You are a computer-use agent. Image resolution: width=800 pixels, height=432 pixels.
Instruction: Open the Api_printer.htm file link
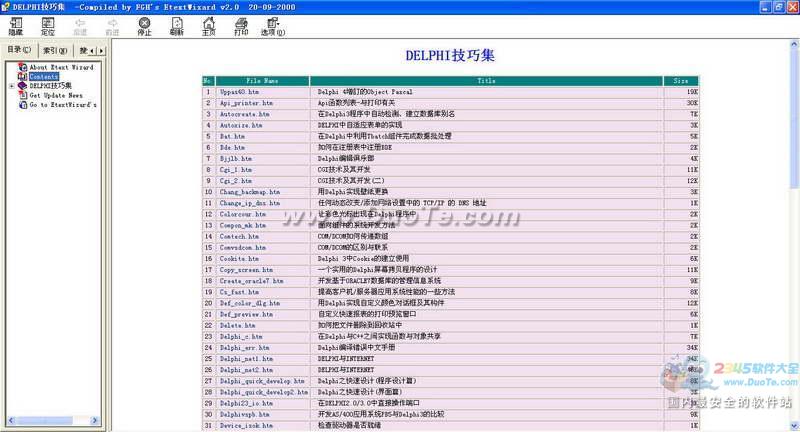pos(246,103)
